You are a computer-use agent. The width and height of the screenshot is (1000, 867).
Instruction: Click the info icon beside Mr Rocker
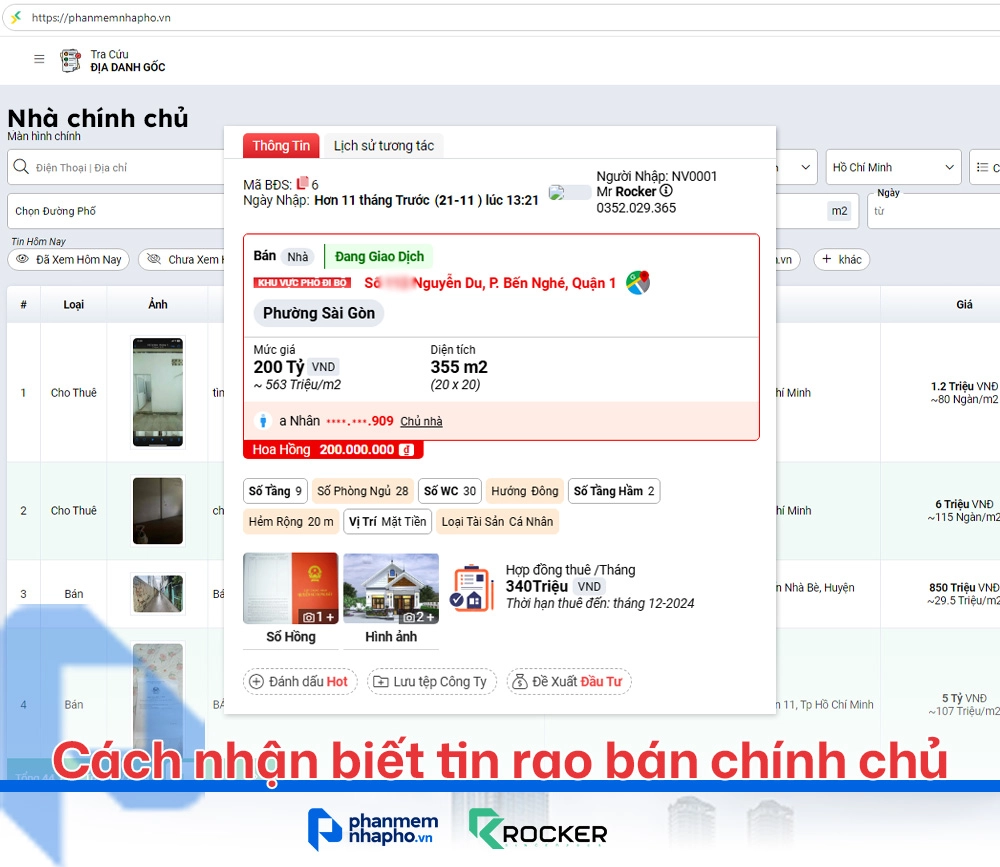(666, 191)
